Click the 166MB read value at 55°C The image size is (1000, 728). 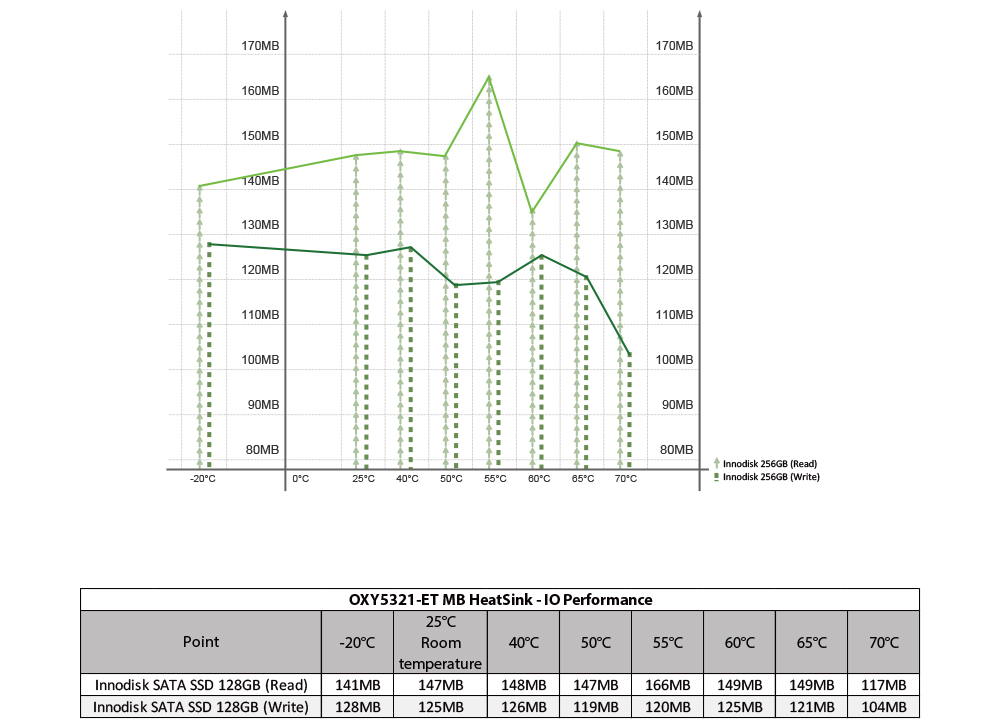668,685
